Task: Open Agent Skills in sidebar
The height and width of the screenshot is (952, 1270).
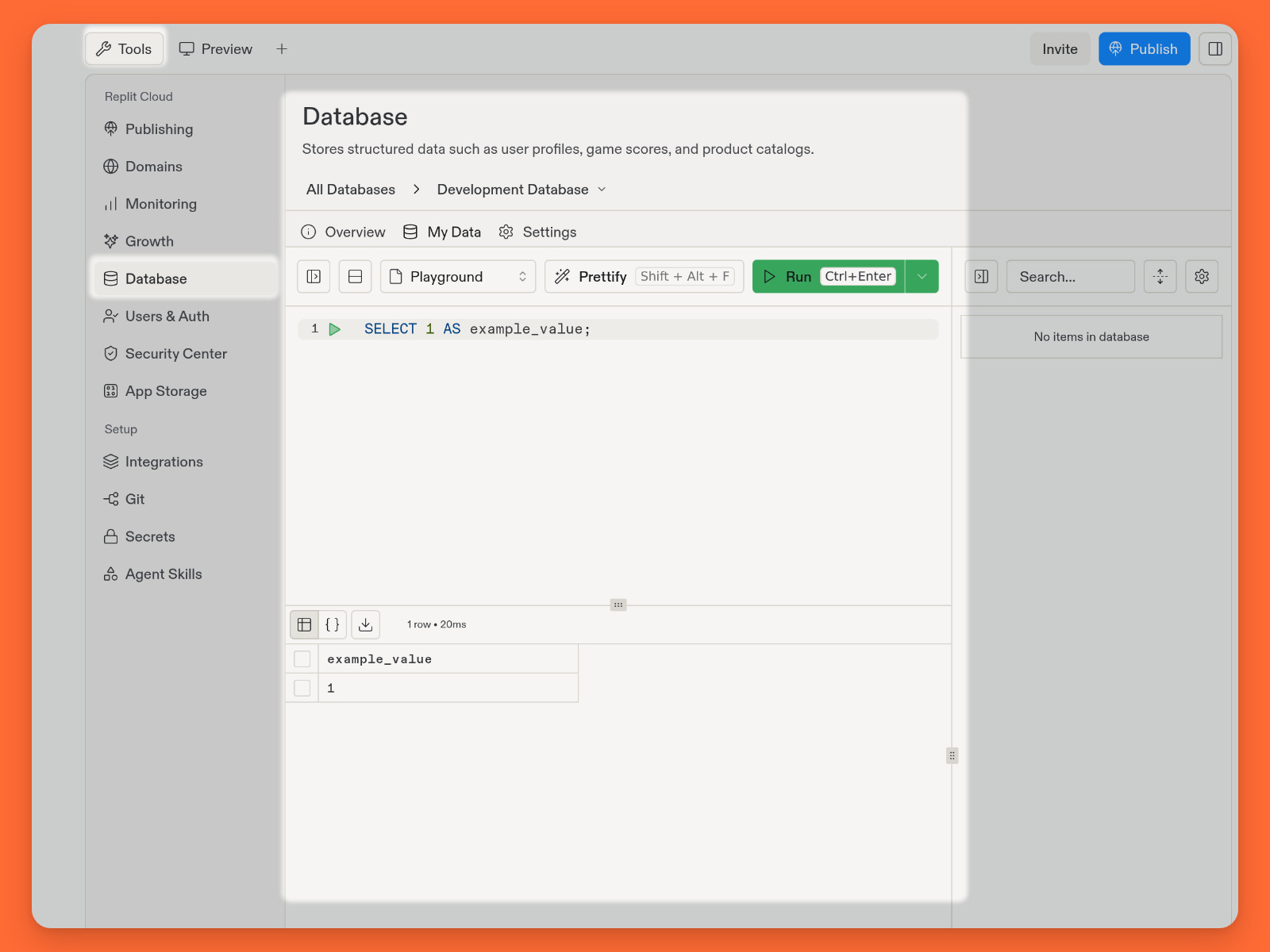Action: tap(184, 574)
